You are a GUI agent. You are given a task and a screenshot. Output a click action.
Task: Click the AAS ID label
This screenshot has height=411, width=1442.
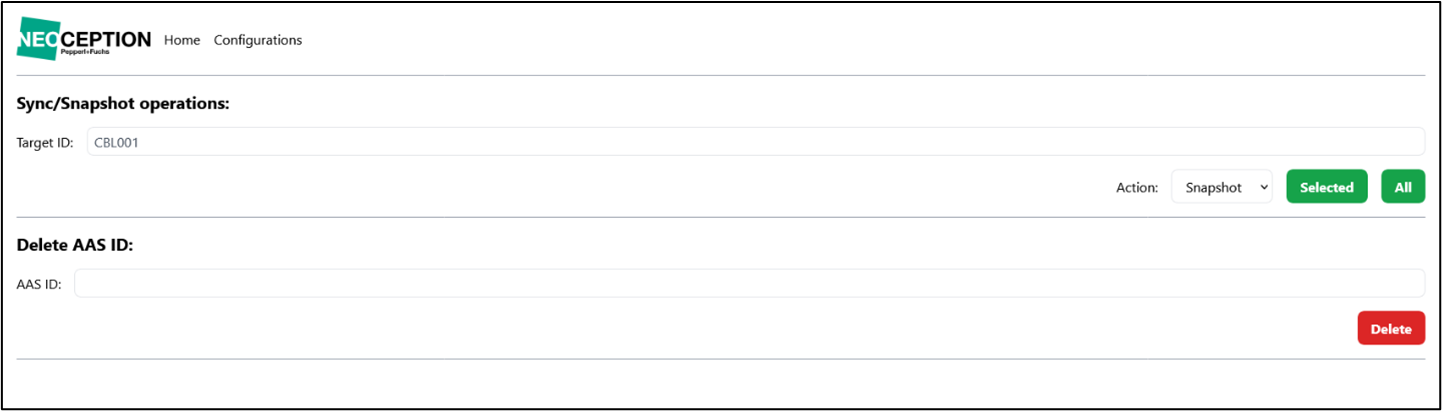tap(39, 284)
